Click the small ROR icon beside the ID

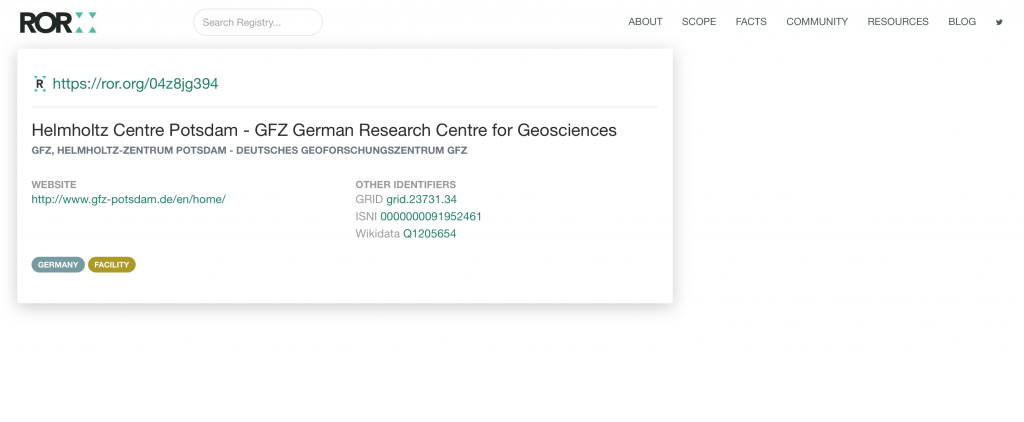(40, 84)
